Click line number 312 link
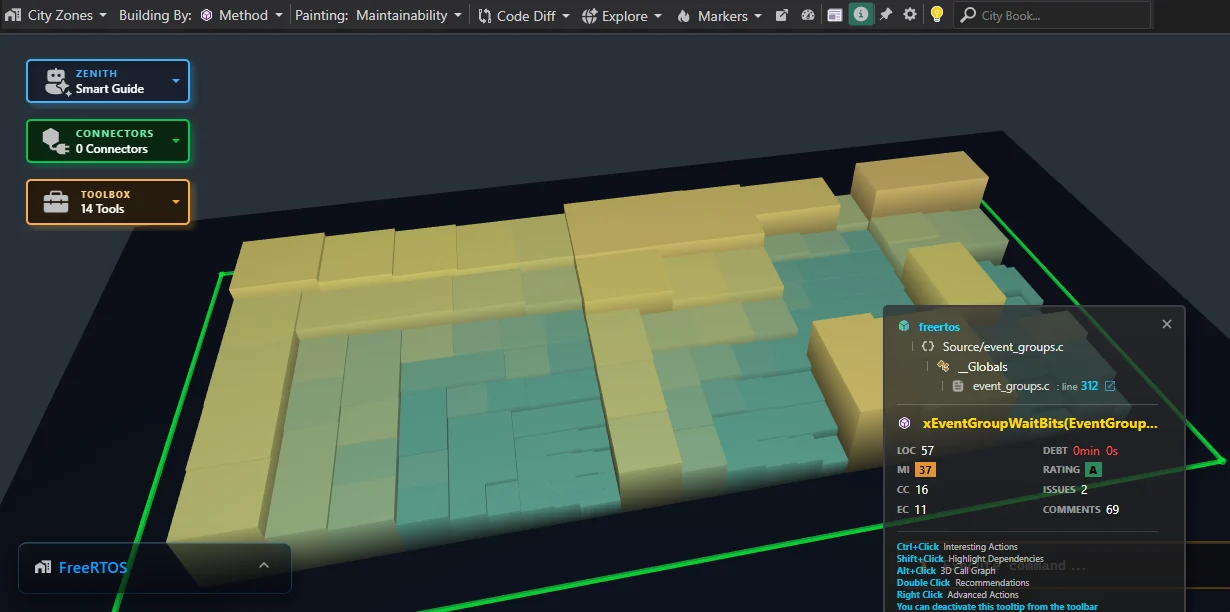This screenshot has height=612, width=1230. point(1089,386)
